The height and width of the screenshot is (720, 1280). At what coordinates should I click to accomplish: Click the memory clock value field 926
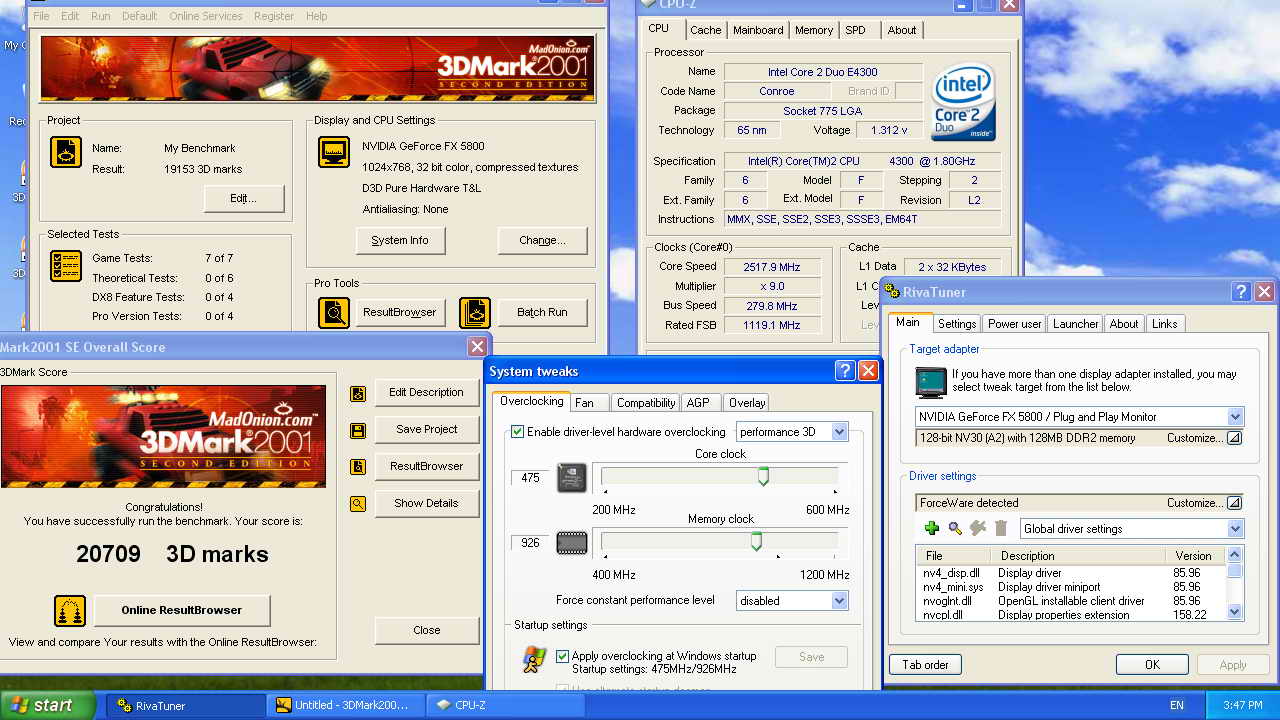[530, 543]
